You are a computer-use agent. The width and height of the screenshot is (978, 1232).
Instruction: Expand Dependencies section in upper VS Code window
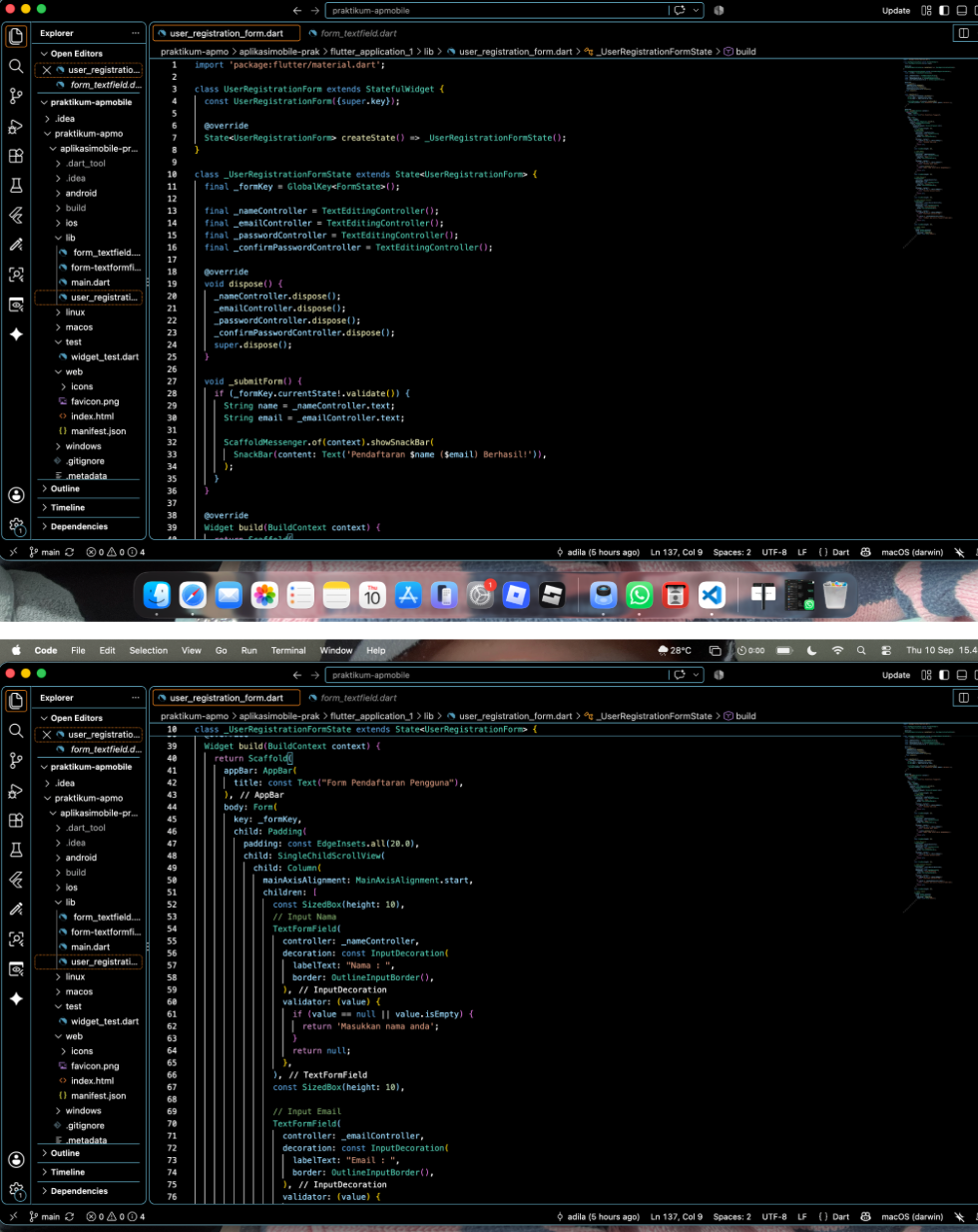click(93, 526)
